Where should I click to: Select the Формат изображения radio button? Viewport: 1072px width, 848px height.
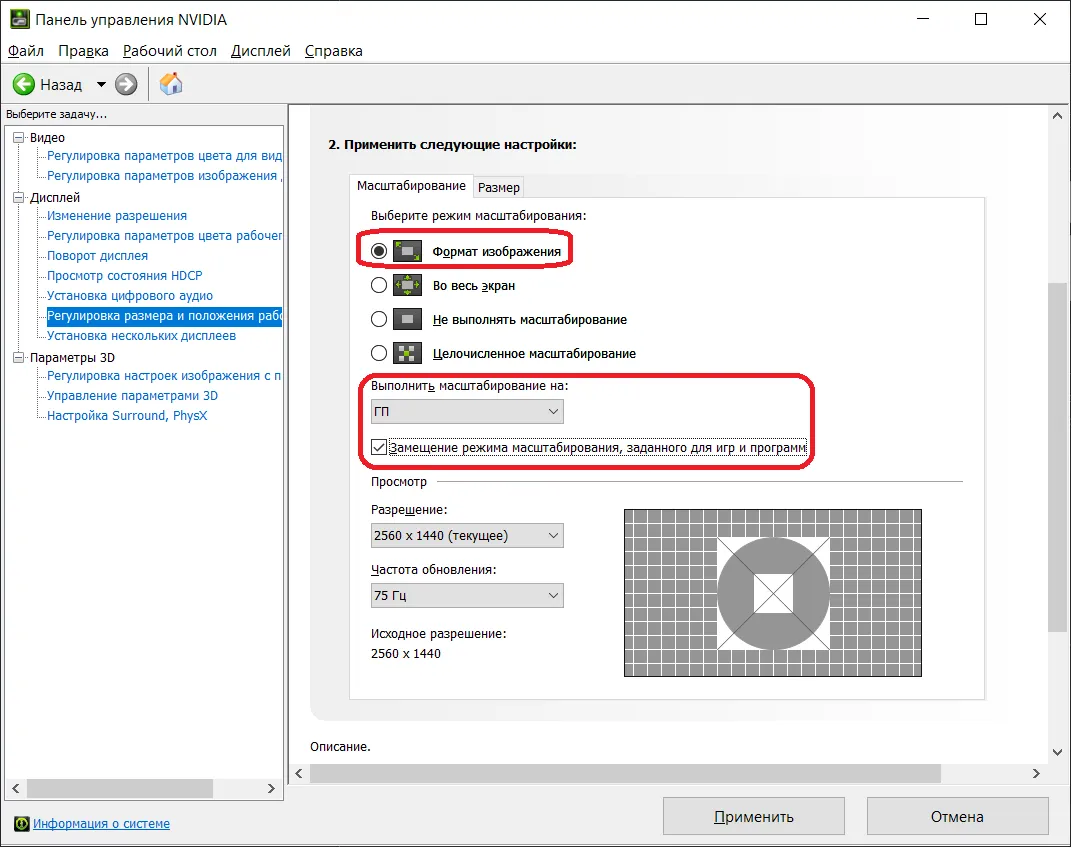point(379,252)
